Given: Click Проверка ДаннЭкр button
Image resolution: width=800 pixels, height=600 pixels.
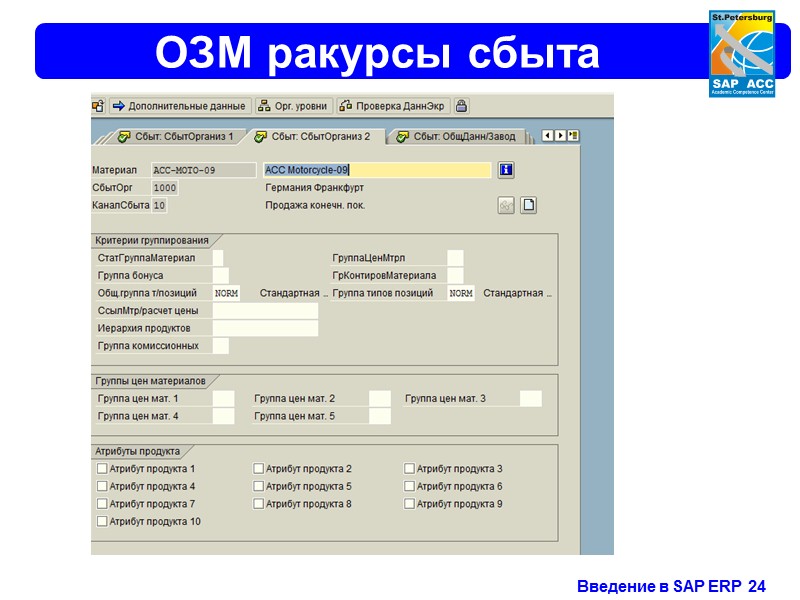Looking at the screenshot, I should 393,106.
